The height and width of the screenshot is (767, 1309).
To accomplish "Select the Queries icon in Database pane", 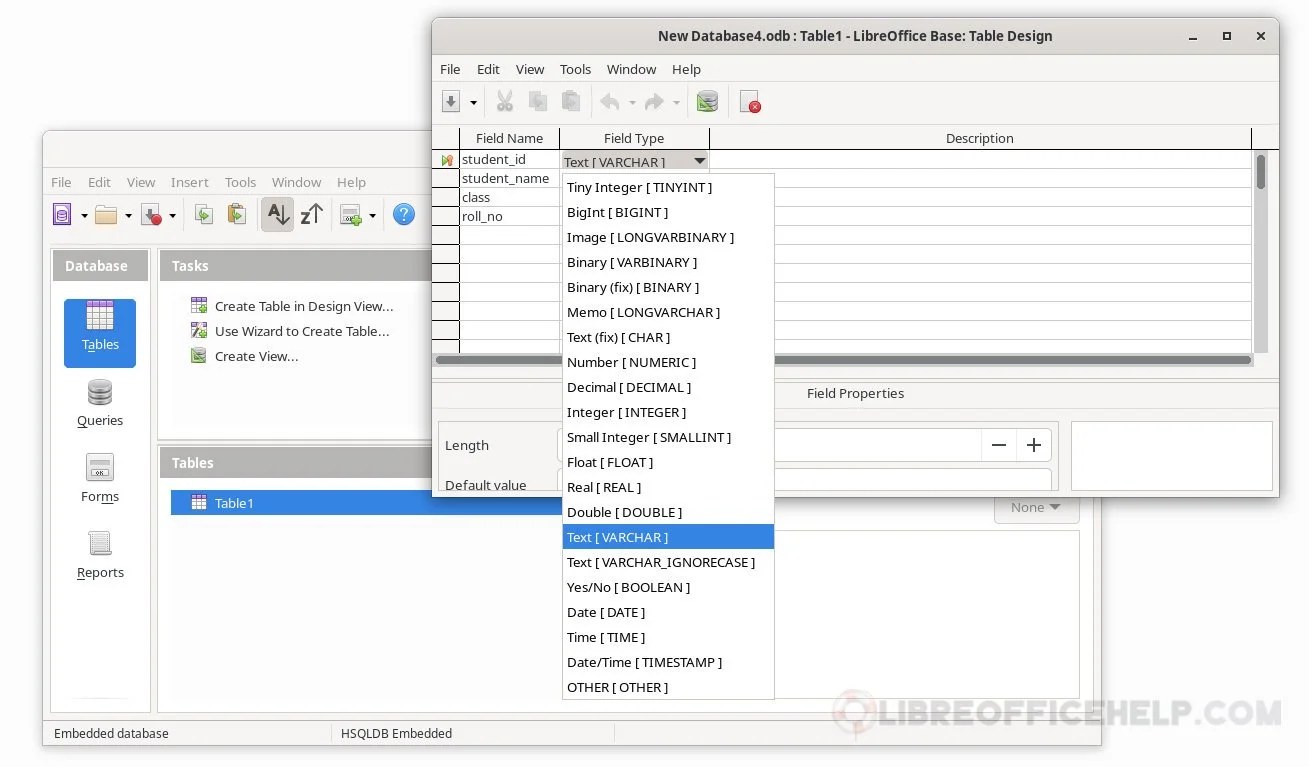I will (100, 403).
